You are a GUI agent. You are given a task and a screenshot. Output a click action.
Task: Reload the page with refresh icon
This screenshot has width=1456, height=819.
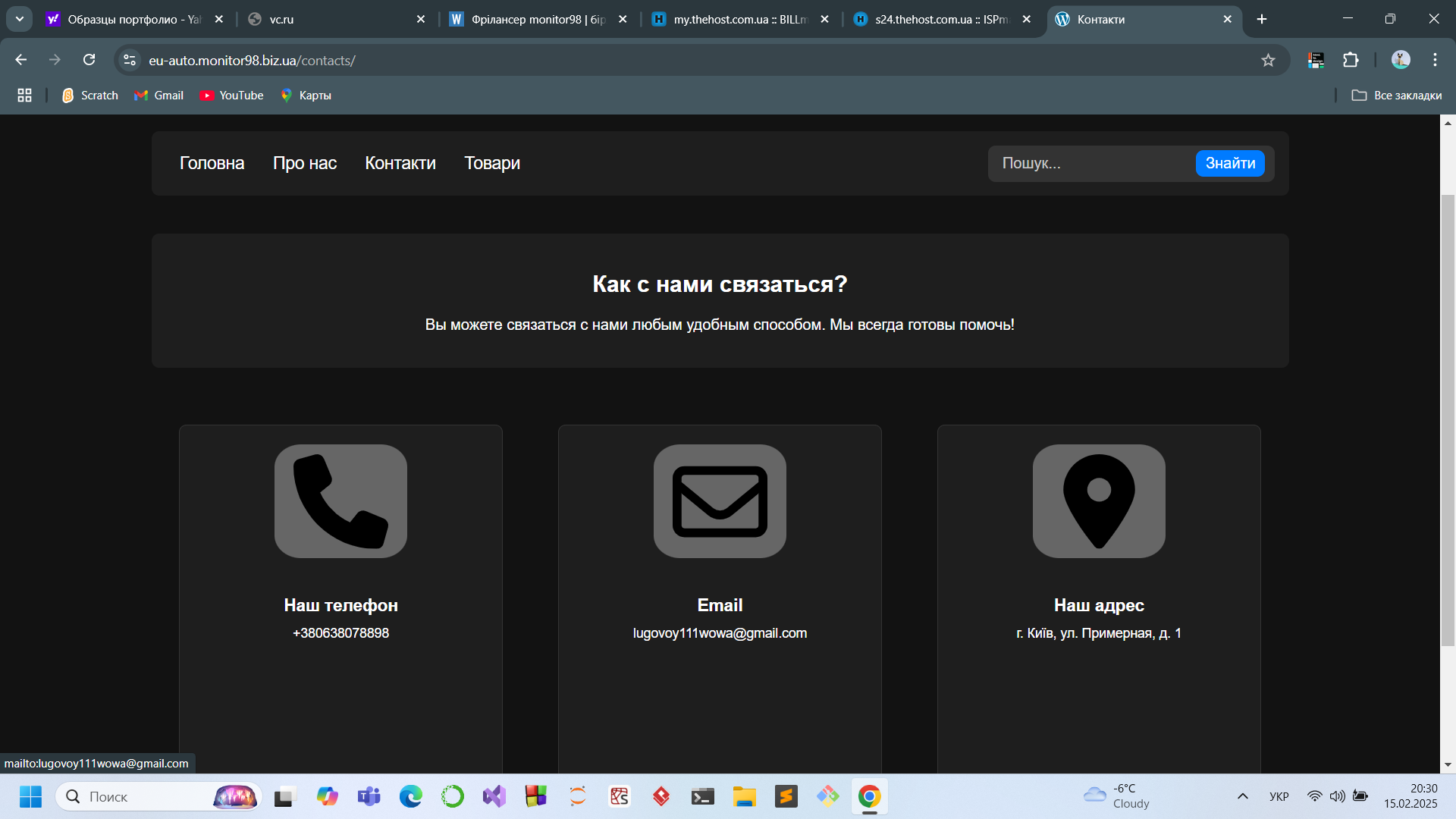89,60
